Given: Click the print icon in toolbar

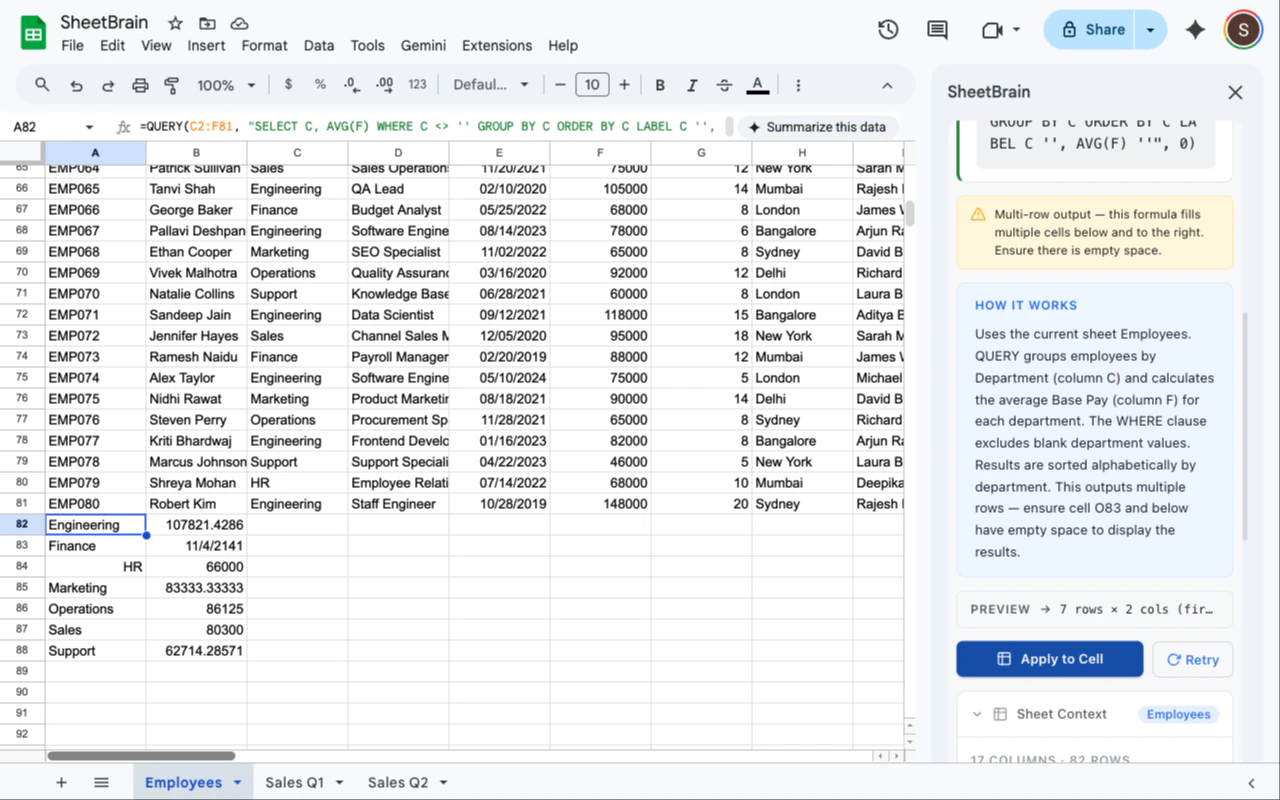Looking at the screenshot, I should pos(140,85).
